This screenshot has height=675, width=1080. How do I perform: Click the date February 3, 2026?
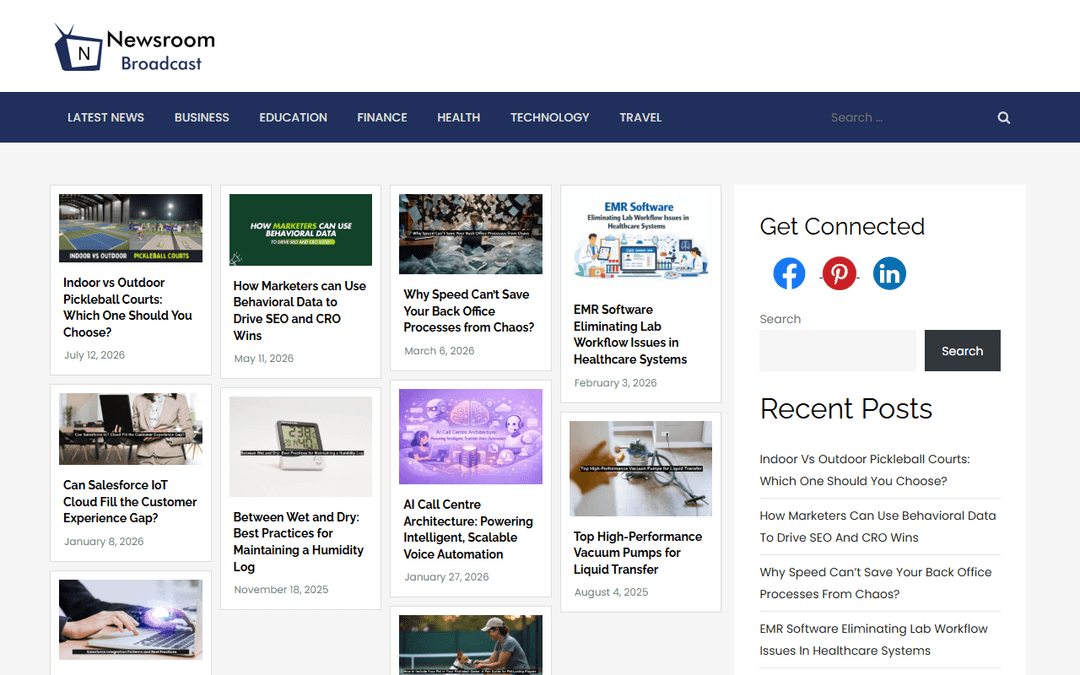[615, 383]
